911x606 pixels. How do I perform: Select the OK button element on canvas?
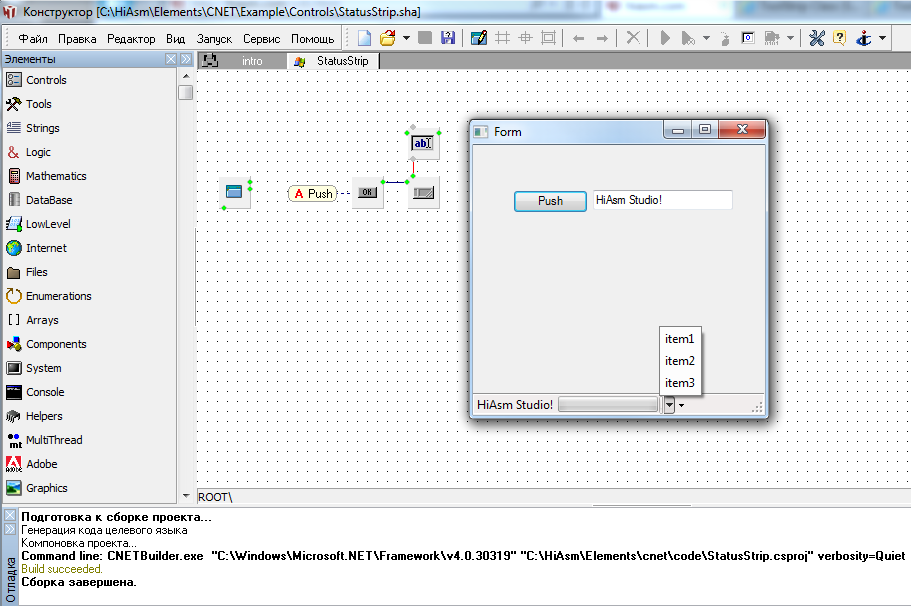pos(368,192)
